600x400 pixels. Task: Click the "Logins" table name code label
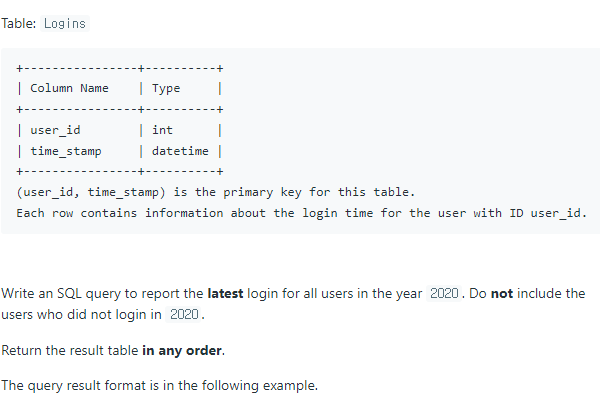tap(65, 24)
